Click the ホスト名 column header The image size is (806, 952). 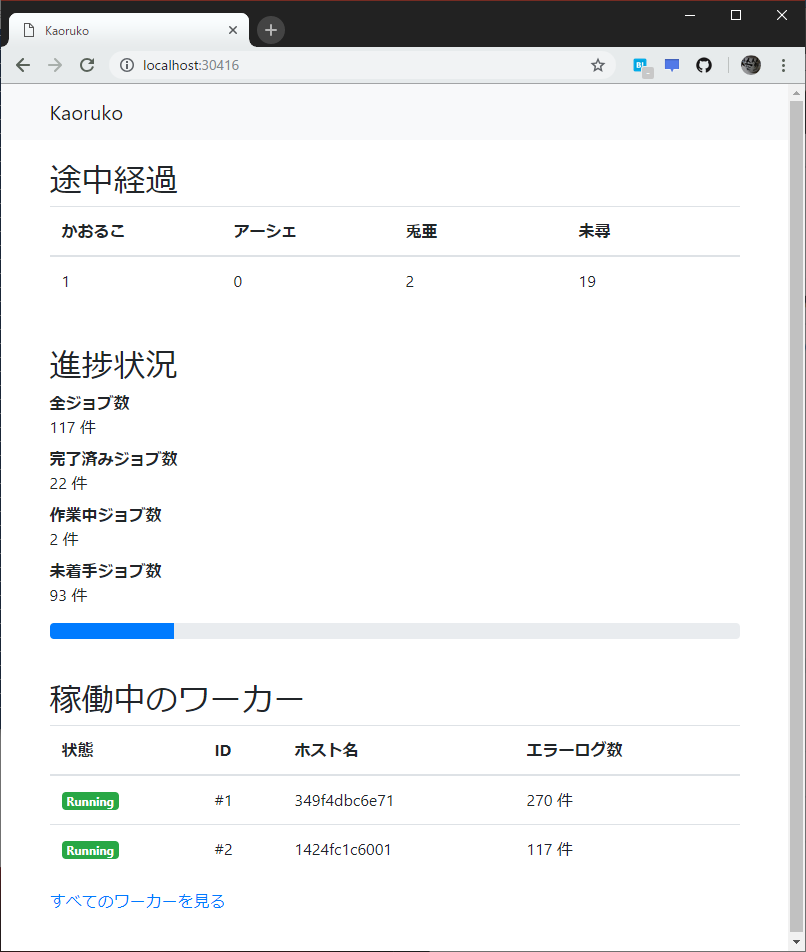(327, 750)
